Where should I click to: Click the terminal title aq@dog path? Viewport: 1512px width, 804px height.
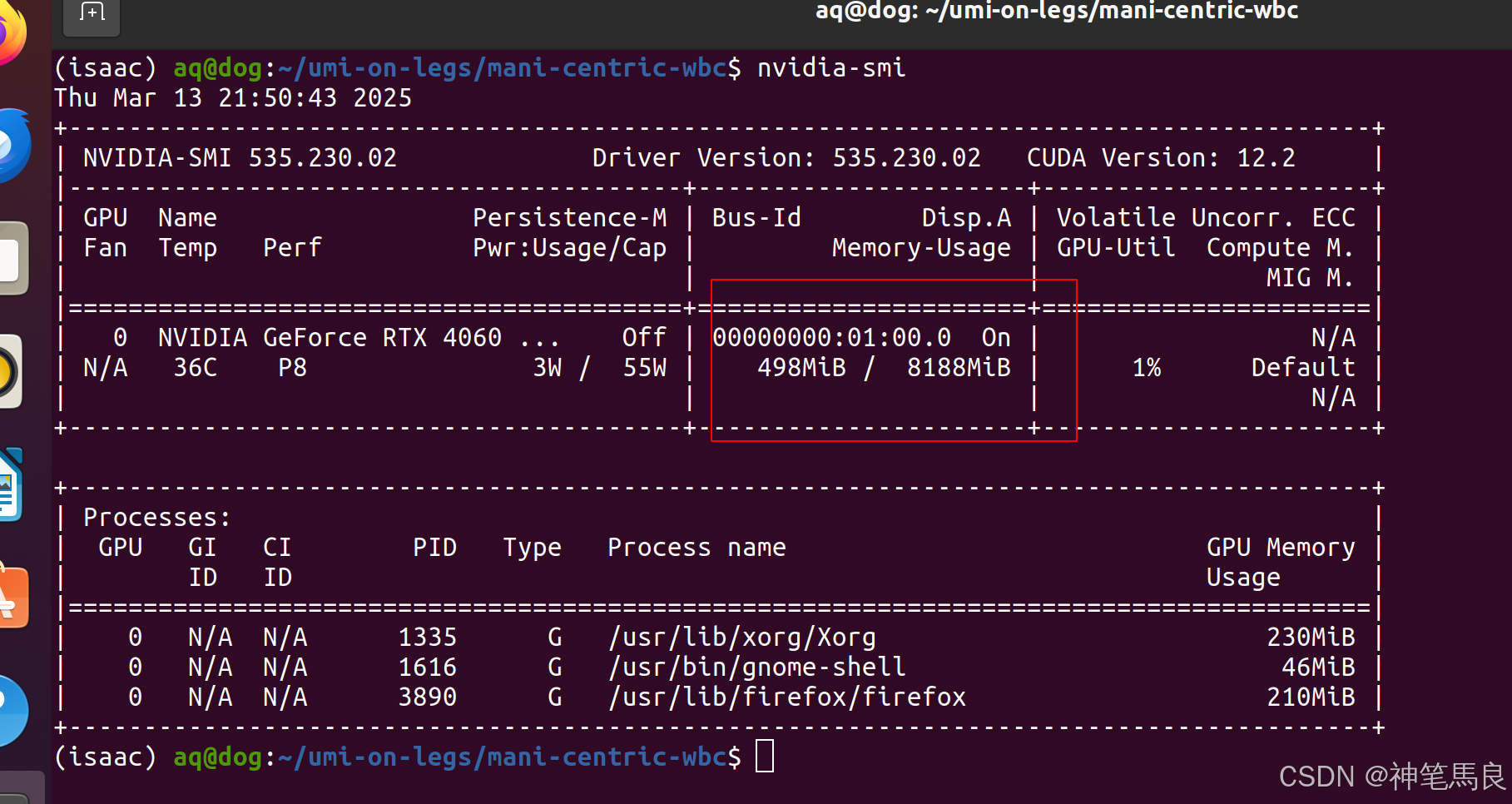(1056, 11)
